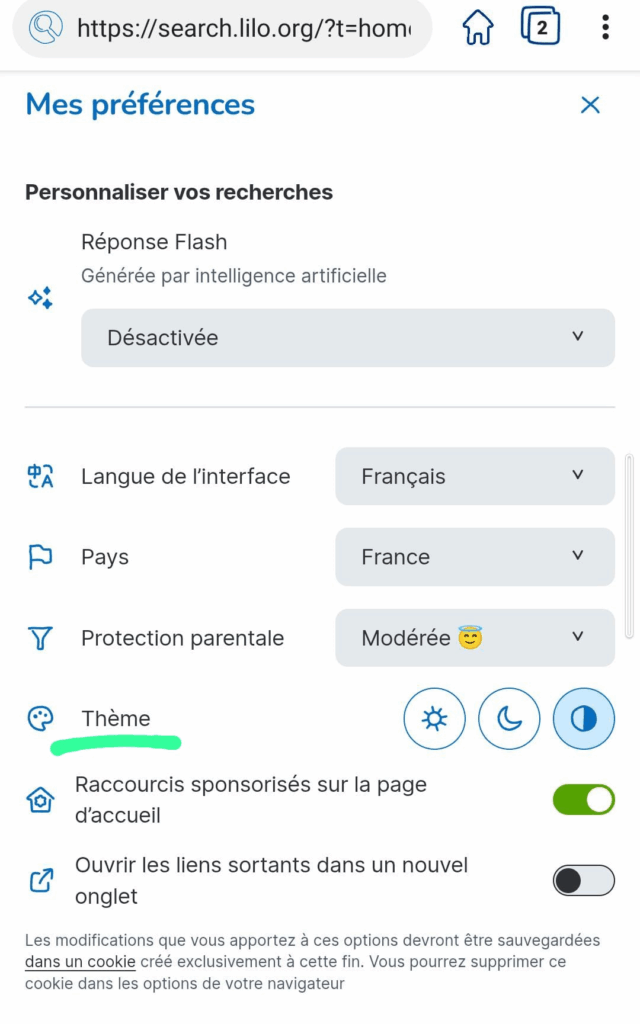Viewport: 640px width, 1024px height.
Task: Expand the Protection parentale Modérée dropdown
Action: pyautogui.click(x=474, y=638)
